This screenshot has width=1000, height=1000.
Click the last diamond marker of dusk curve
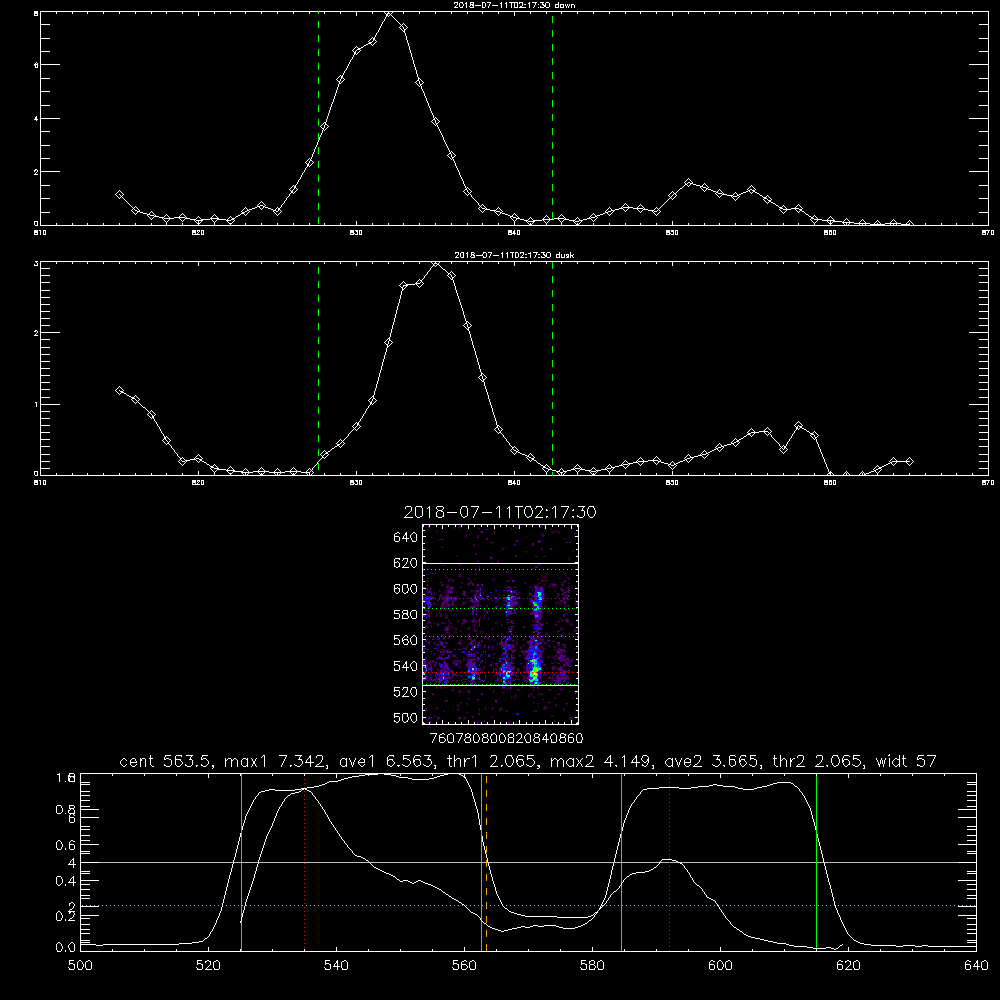[x=909, y=461]
